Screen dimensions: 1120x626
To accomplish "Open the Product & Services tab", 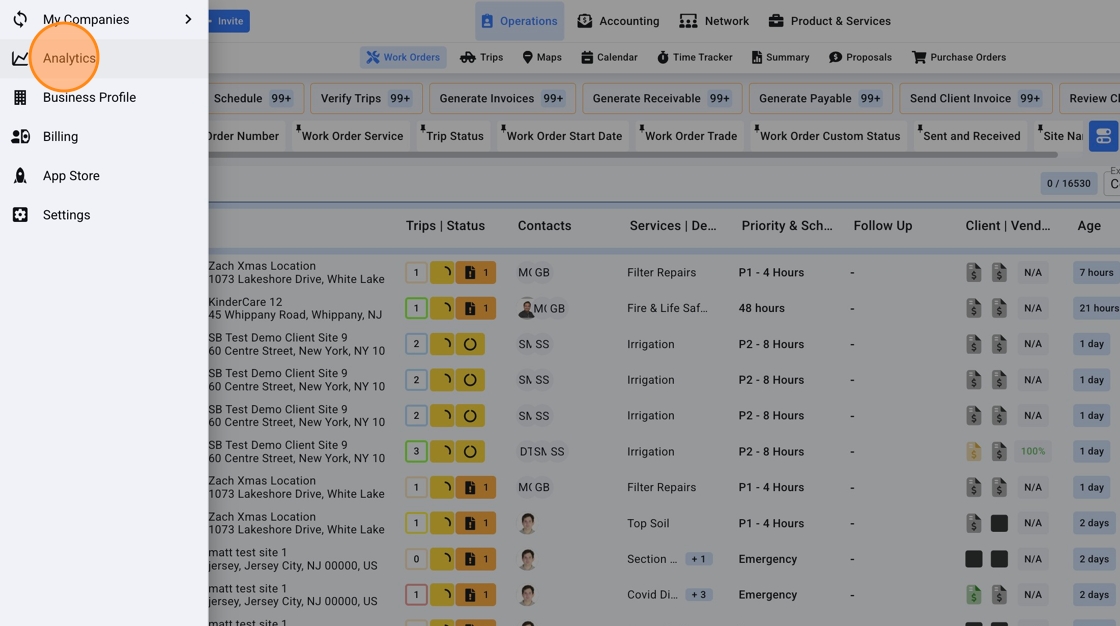I will [829, 21].
